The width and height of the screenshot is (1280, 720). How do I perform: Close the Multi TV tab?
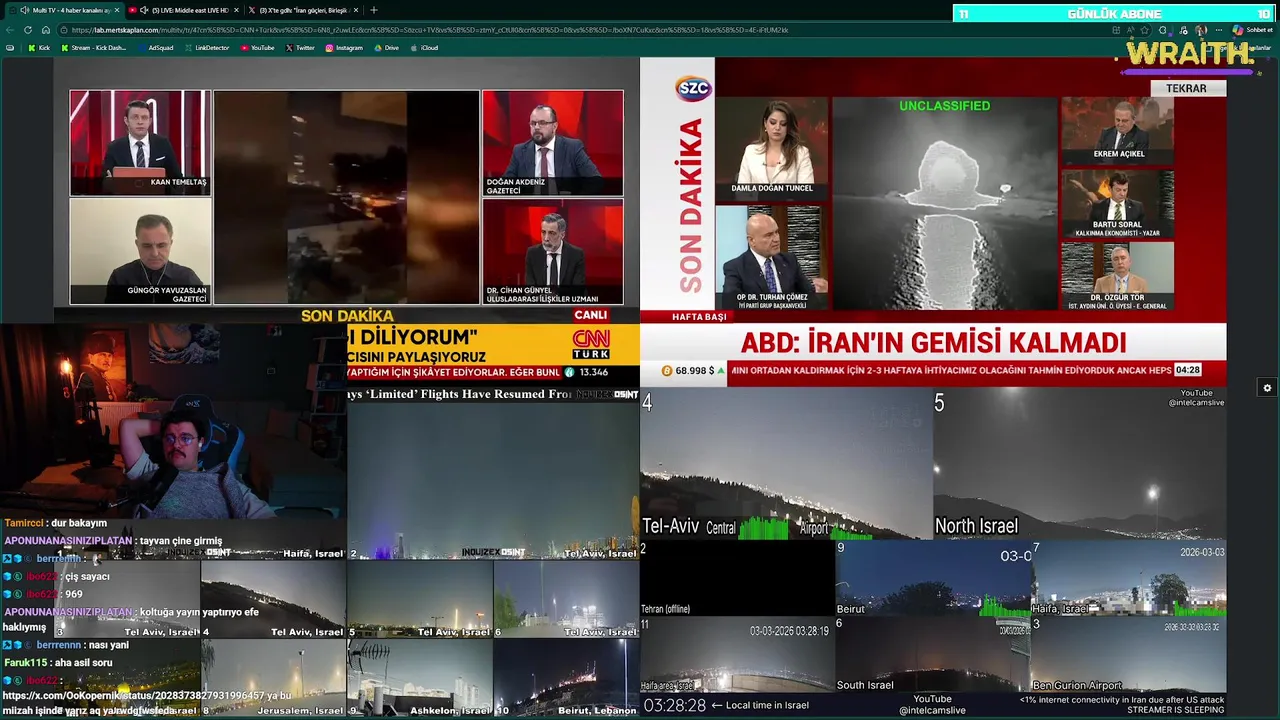tap(116, 10)
